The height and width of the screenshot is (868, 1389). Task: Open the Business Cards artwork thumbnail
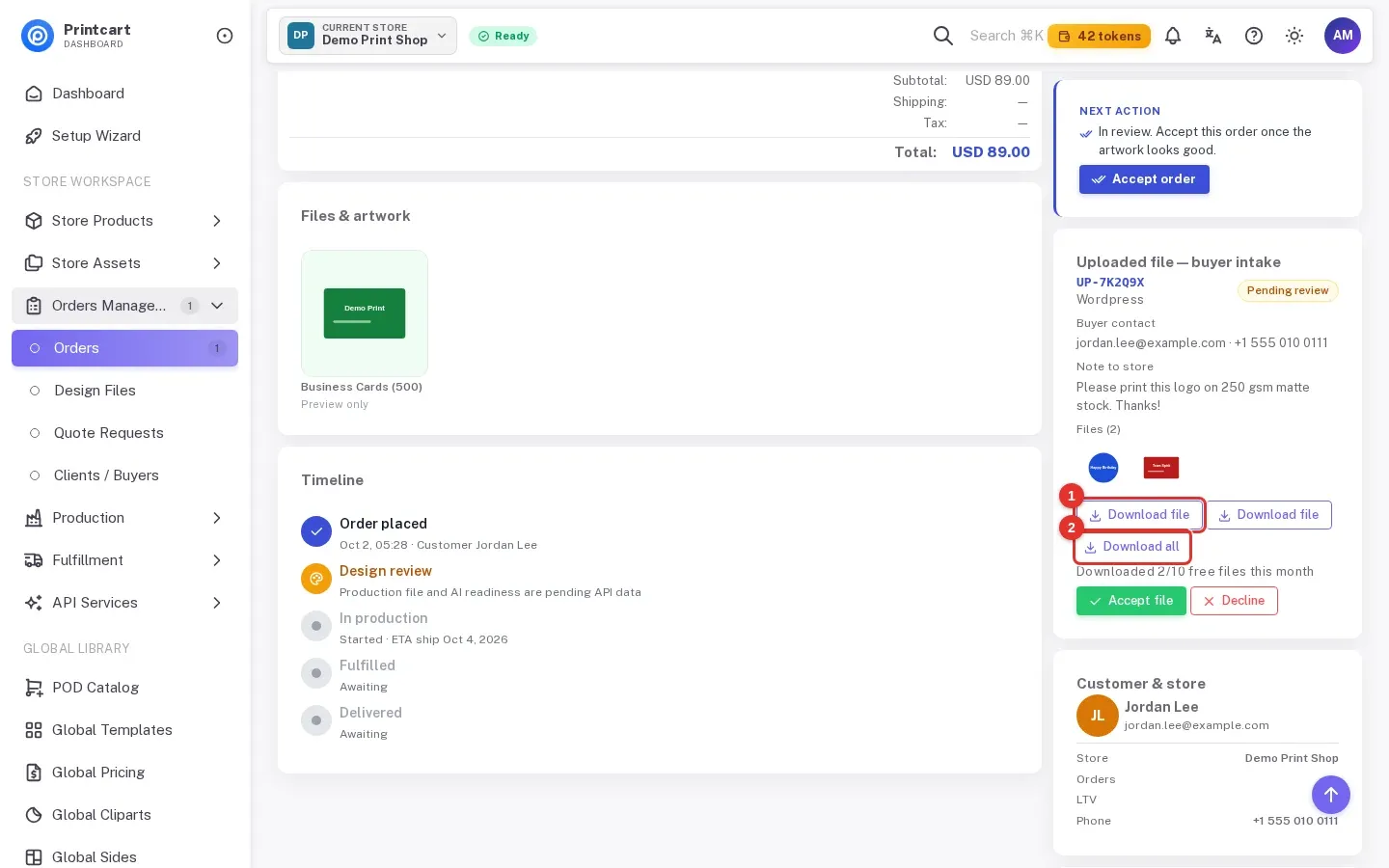coord(365,313)
